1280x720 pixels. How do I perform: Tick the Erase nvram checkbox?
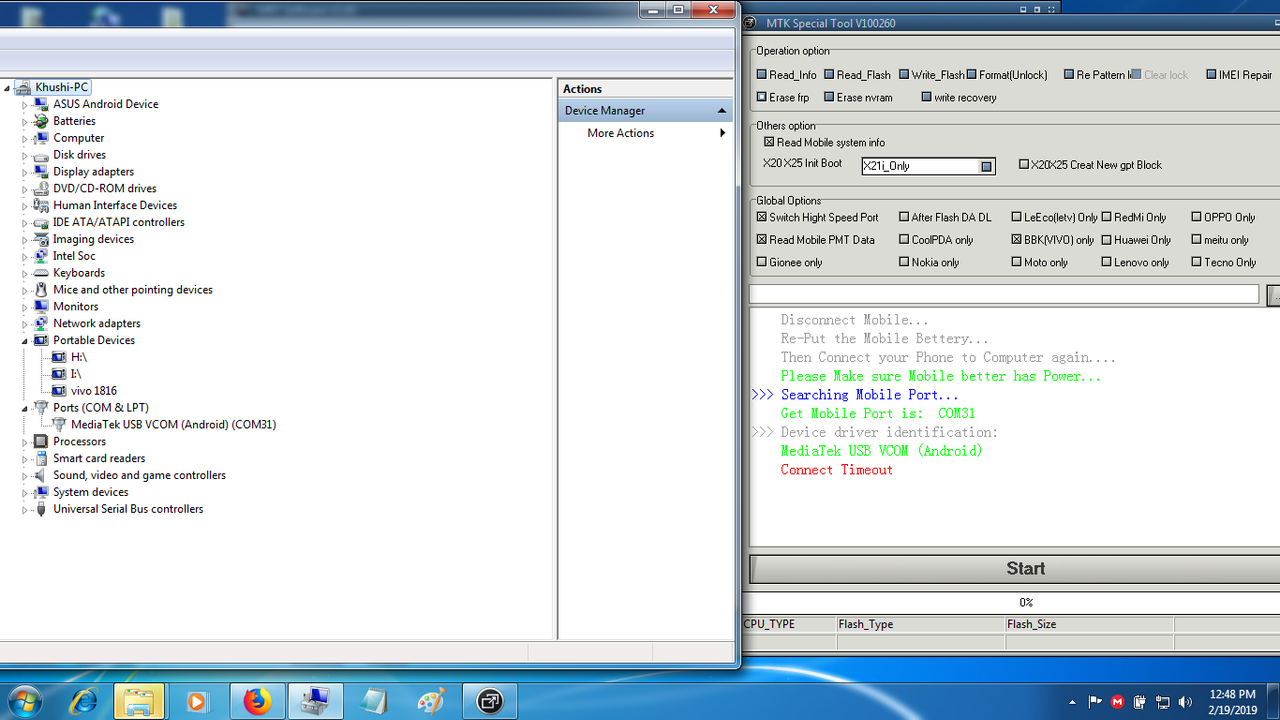pyautogui.click(x=829, y=97)
